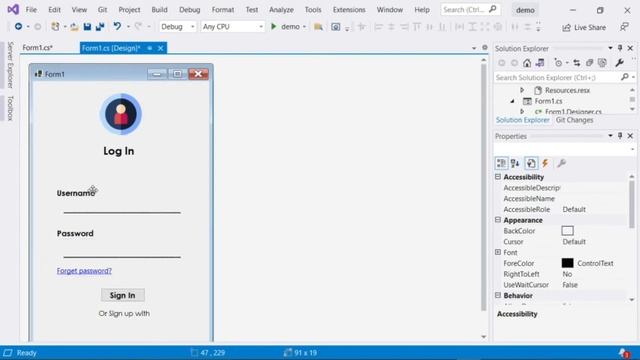Screen dimensions: 640x360
Task: Expand the Font property
Action: click(x=498, y=252)
